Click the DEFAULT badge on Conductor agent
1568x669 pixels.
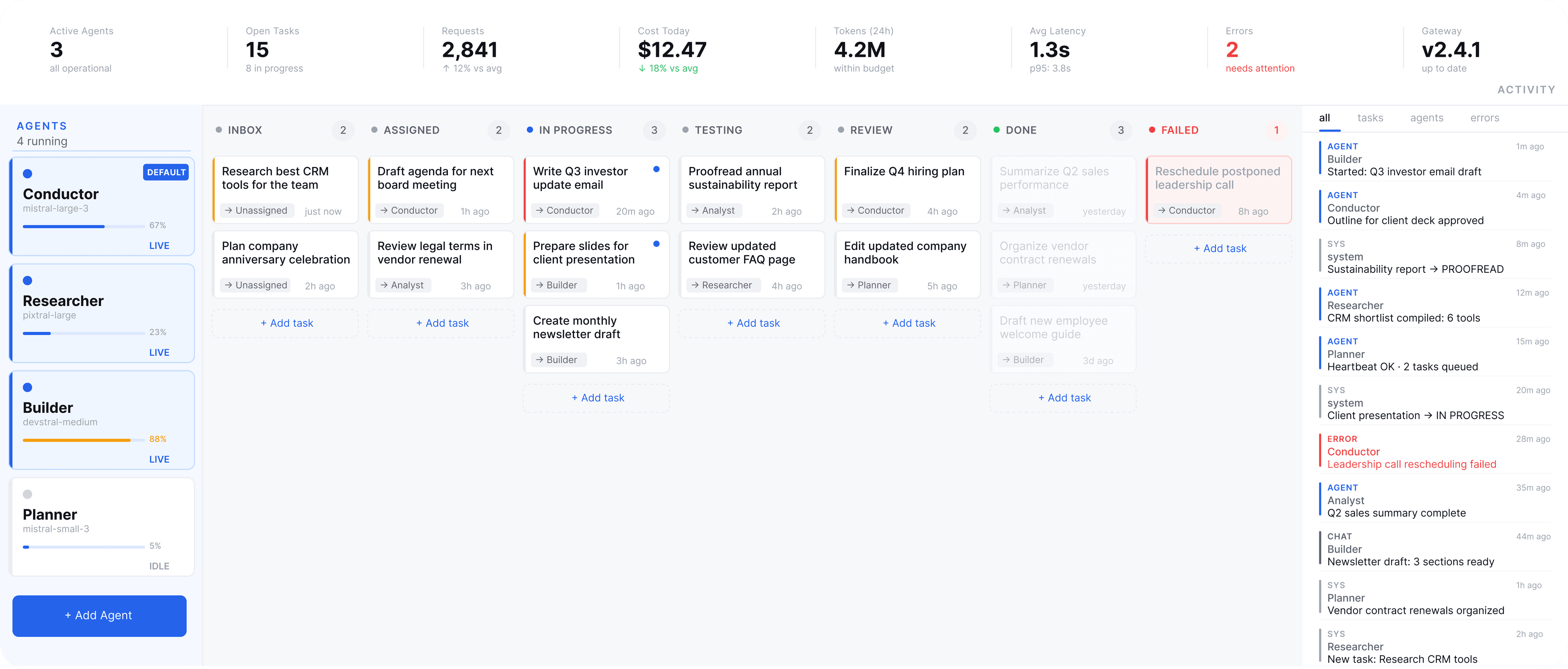[165, 172]
